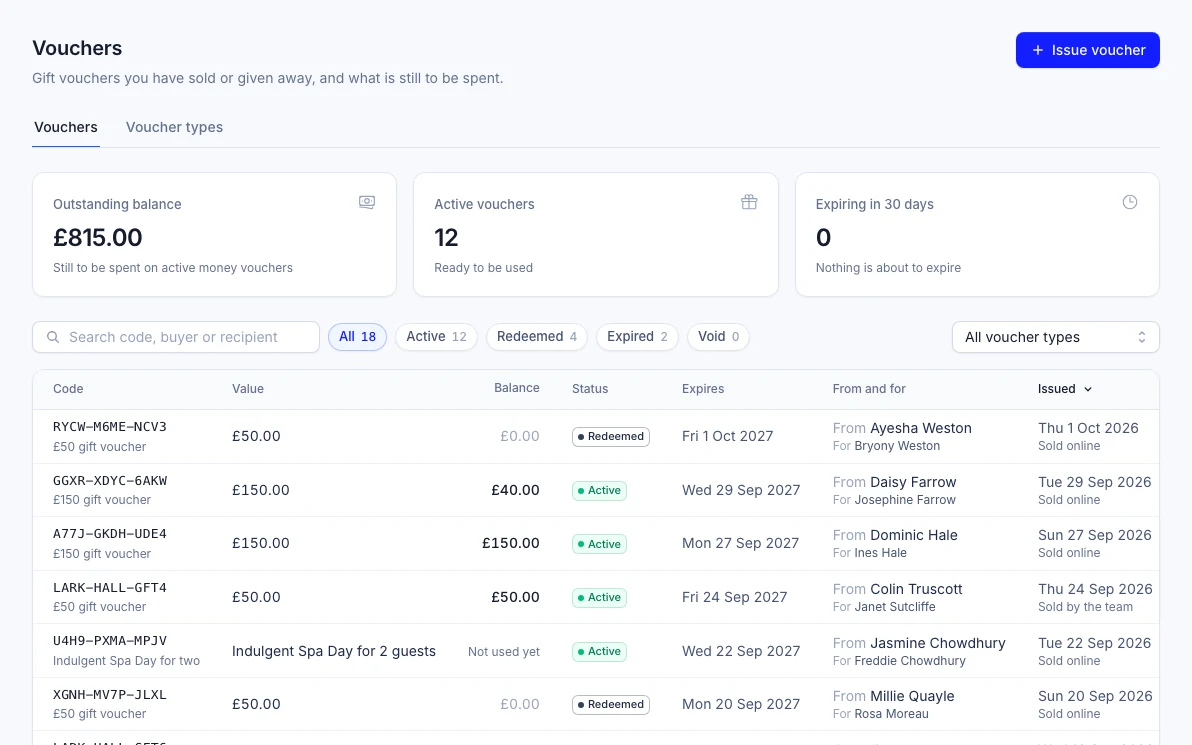
Task: Click the Status column header
Action: (x=590, y=388)
